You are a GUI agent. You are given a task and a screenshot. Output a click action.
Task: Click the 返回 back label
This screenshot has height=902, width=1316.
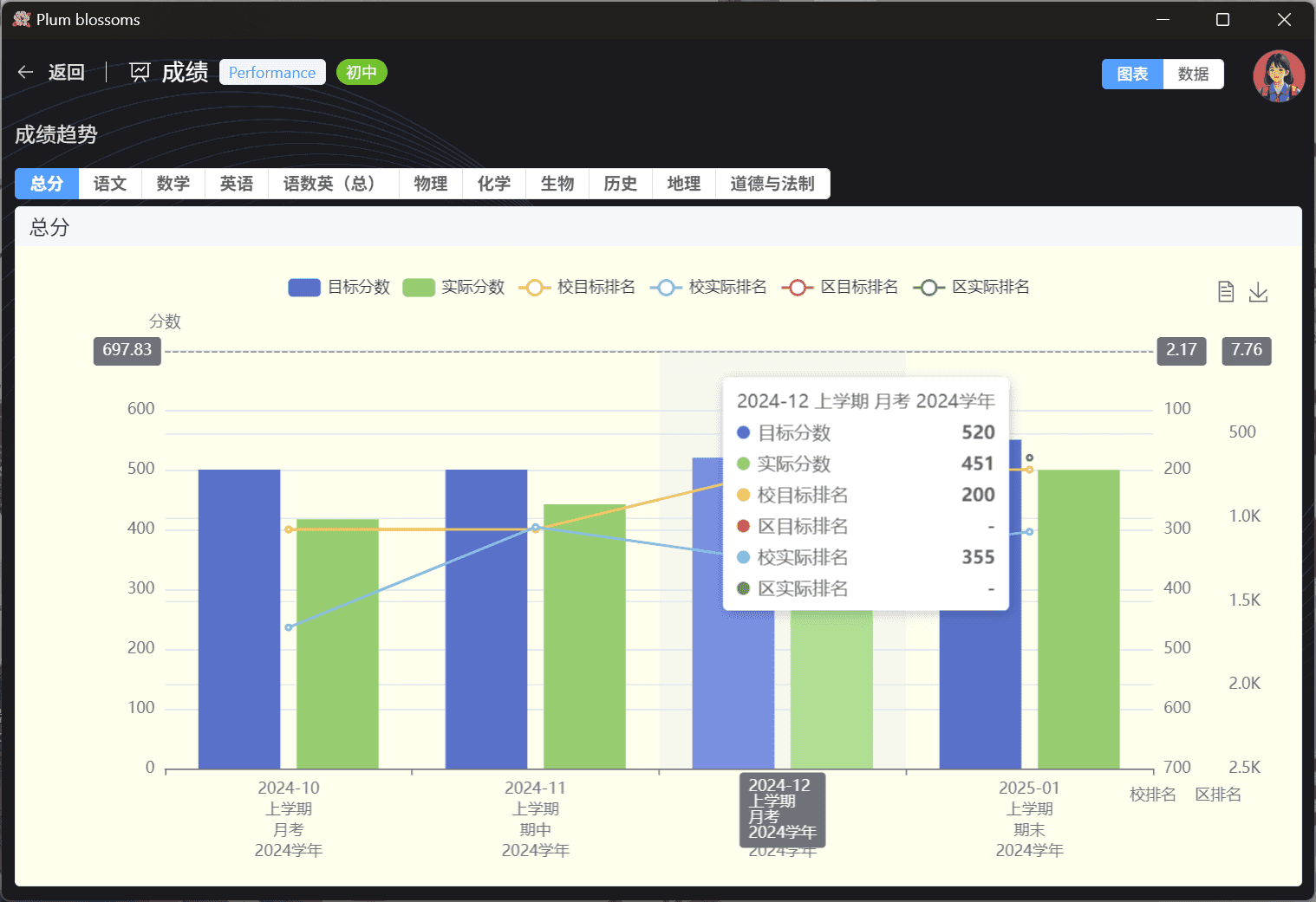(67, 73)
